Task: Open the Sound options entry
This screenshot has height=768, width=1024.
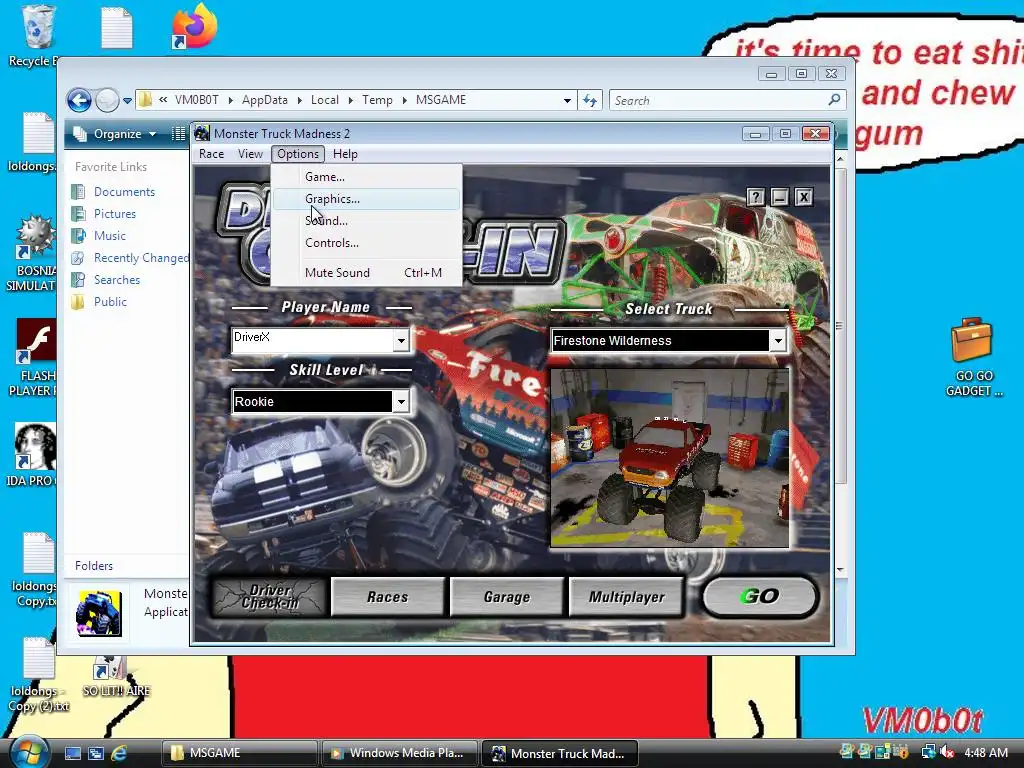Action: point(366,221)
